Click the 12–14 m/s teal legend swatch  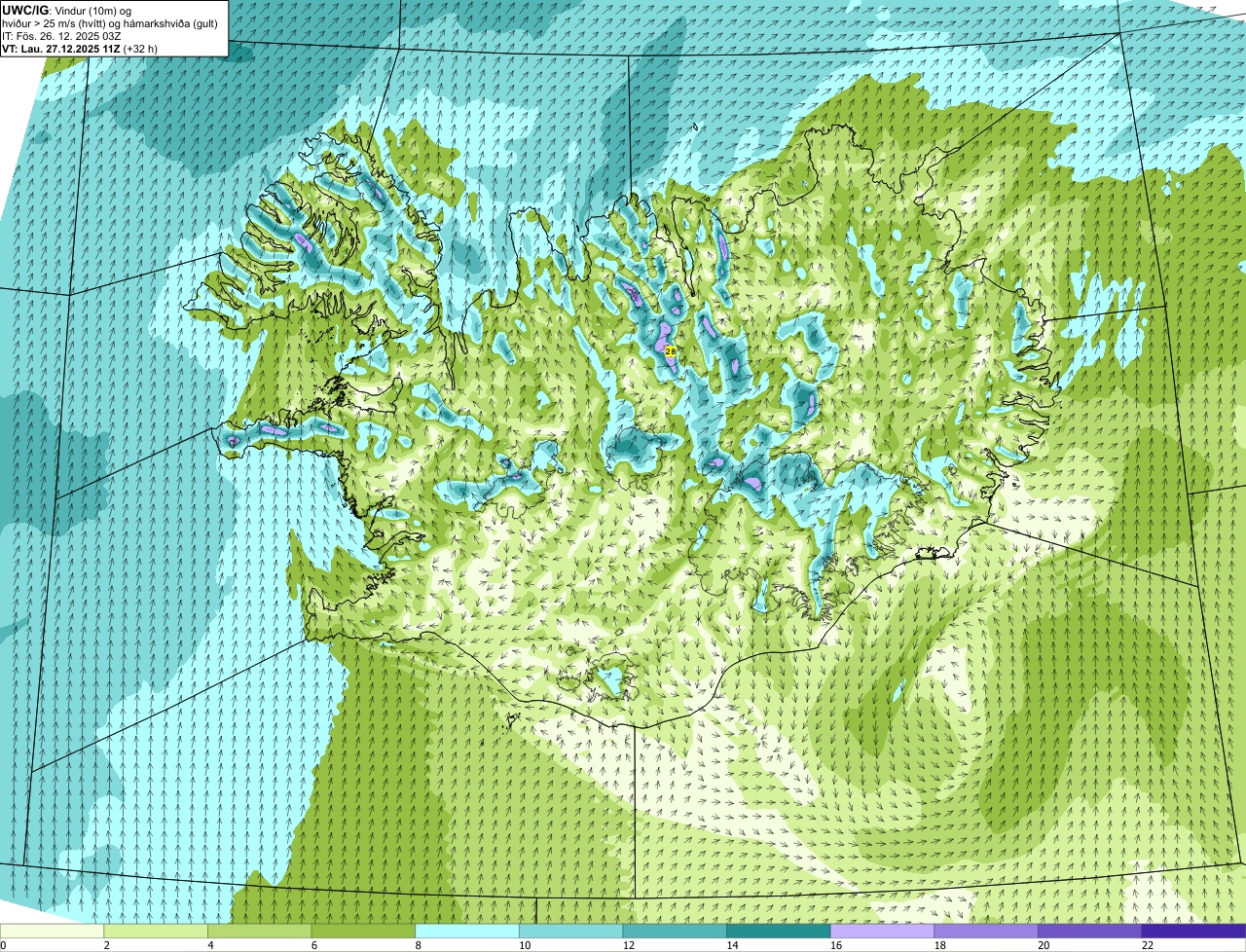point(675,931)
